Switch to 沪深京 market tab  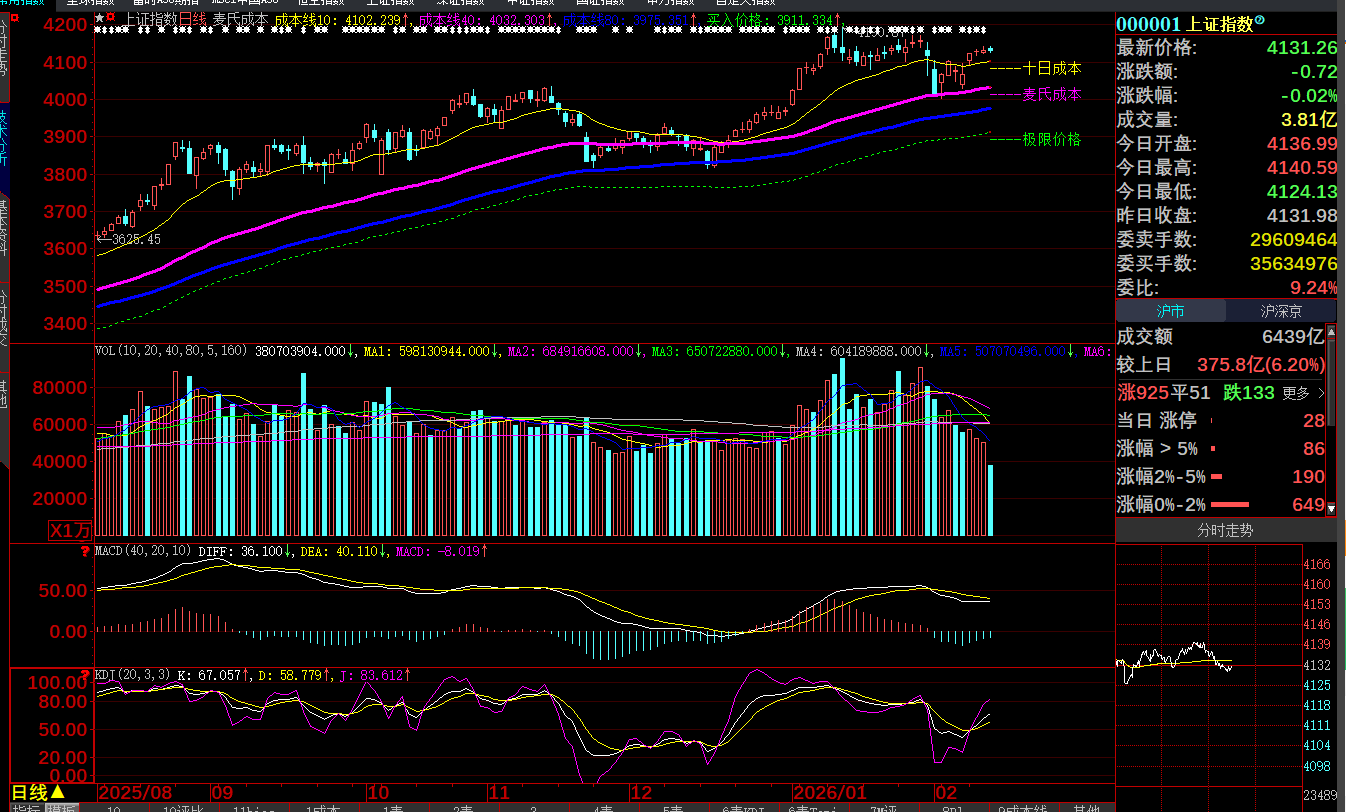click(1281, 312)
